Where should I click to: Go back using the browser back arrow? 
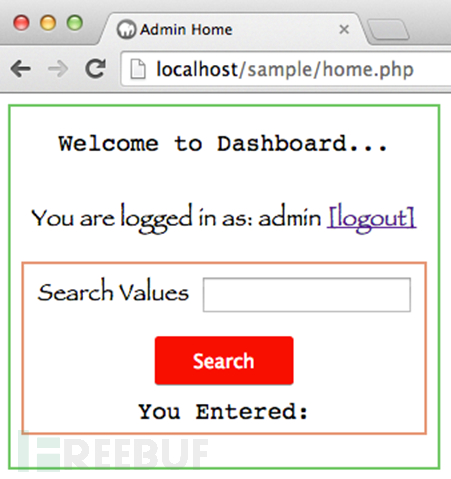pyautogui.click(x=21, y=69)
